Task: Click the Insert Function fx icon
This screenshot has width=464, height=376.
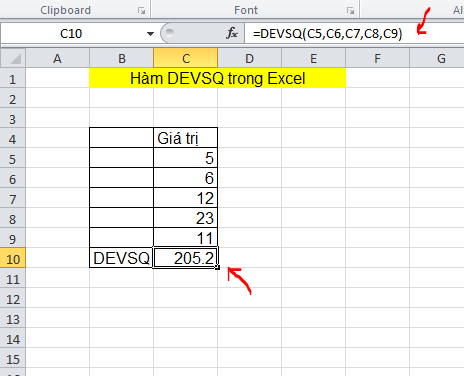Action: pyautogui.click(x=232, y=33)
